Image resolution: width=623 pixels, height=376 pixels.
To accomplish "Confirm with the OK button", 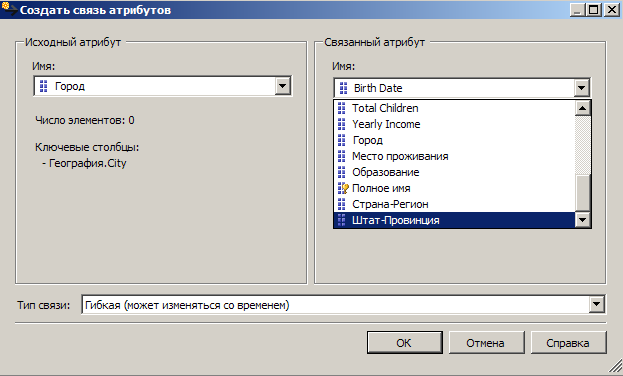I will pyautogui.click(x=404, y=343).
